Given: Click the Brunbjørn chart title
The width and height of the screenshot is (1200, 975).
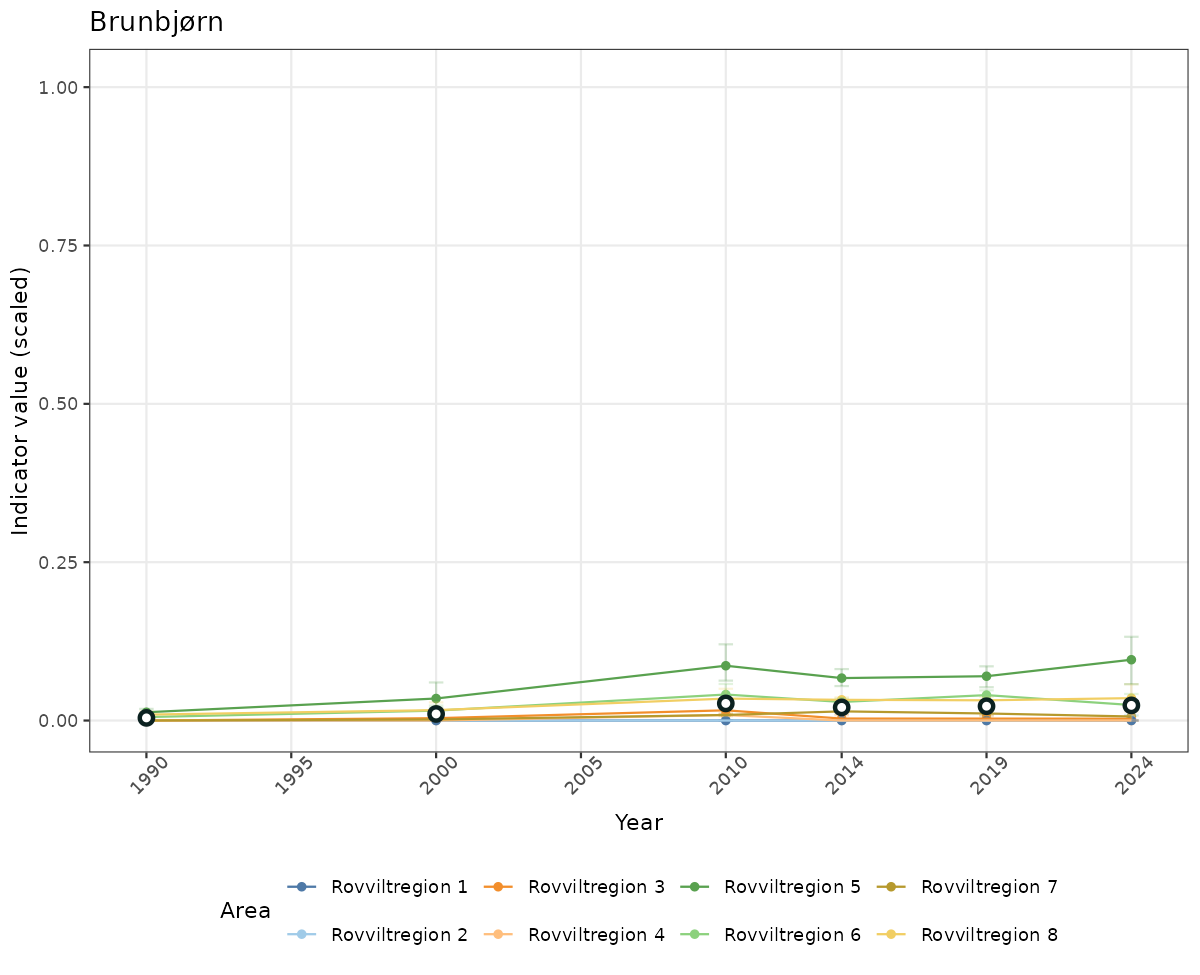Looking at the screenshot, I should (x=156, y=22).
